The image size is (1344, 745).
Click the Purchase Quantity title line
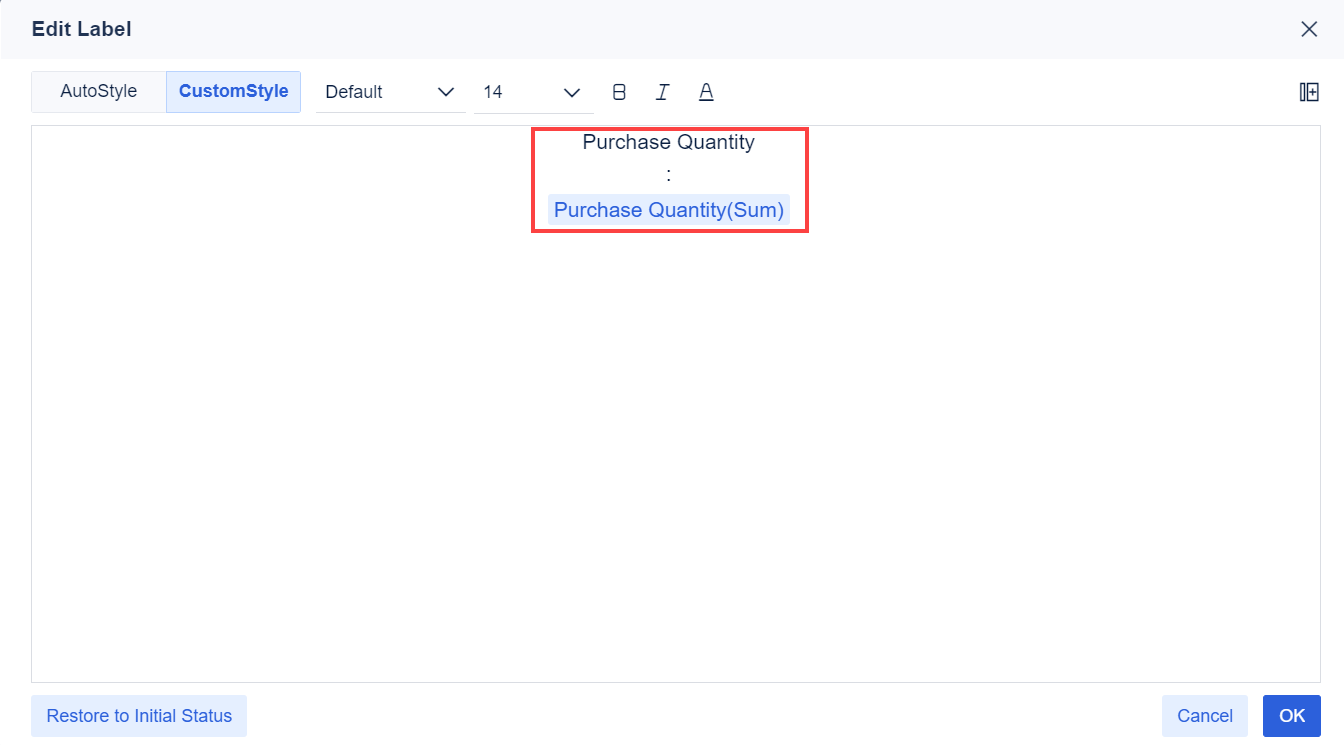click(669, 142)
